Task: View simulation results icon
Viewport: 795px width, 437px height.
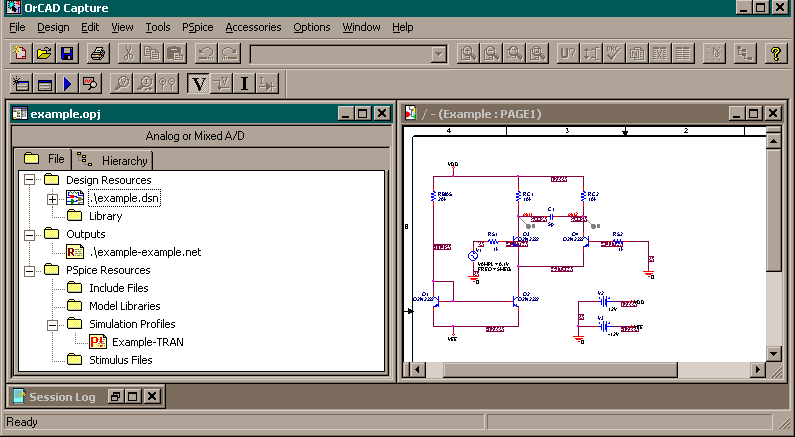Action: [90, 84]
